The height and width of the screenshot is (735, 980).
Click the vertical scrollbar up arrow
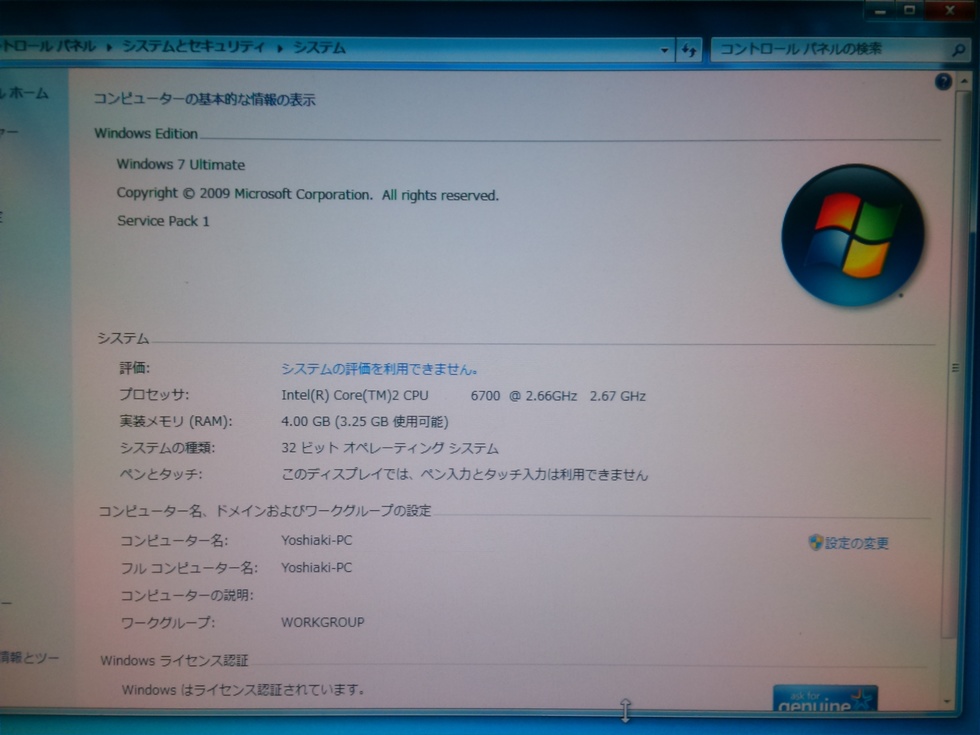964,81
